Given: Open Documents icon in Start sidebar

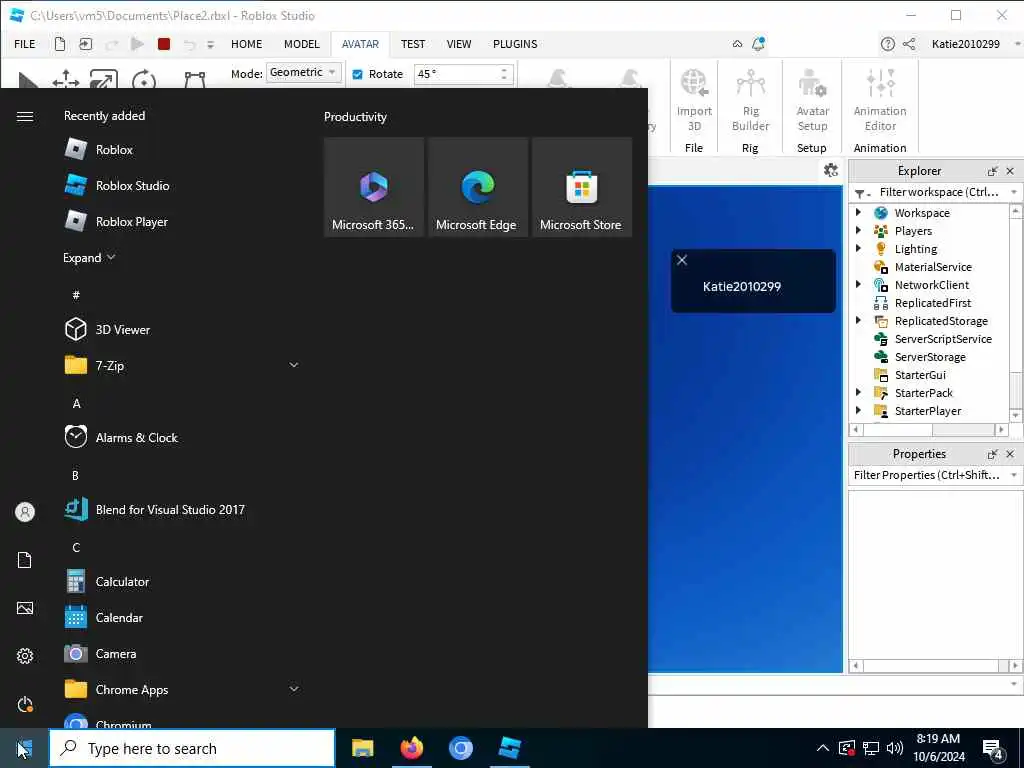Looking at the screenshot, I should point(25,560).
